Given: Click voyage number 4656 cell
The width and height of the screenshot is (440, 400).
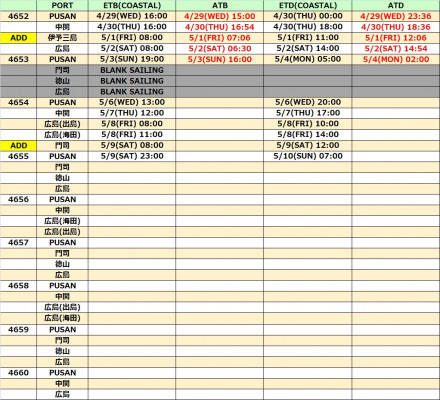Looking at the screenshot, I should [x=18, y=199].
